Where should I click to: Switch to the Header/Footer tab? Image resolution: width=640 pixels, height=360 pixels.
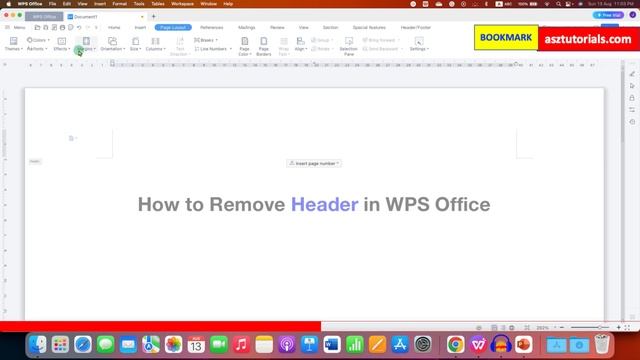coord(416,27)
